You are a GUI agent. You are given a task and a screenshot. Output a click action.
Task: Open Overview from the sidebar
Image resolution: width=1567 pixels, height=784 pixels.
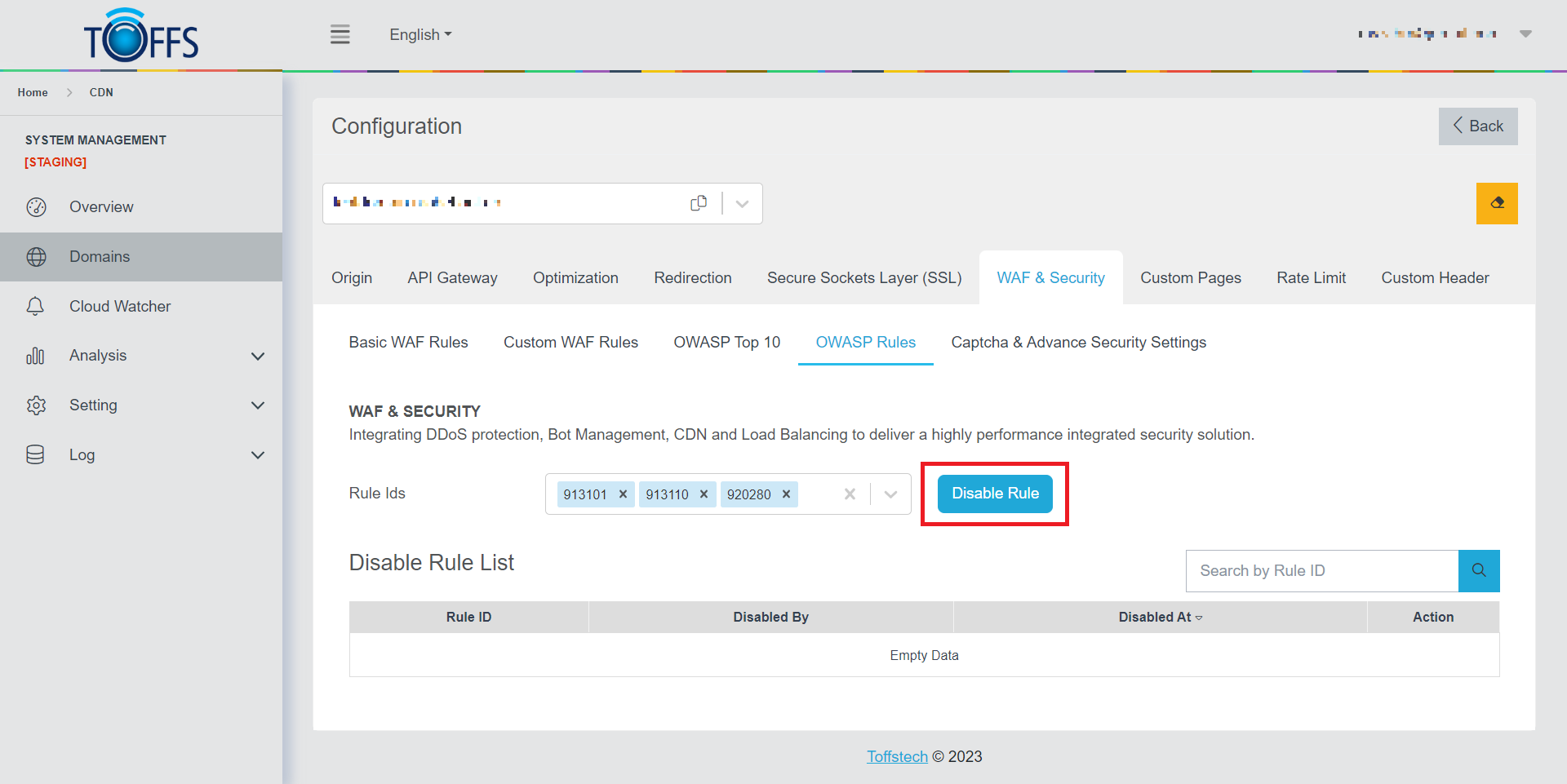(101, 207)
